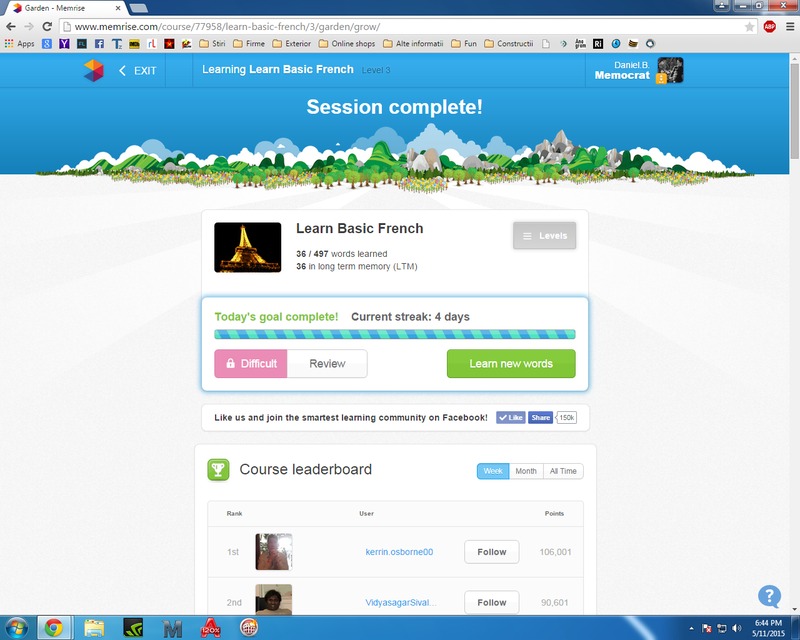Open VidyasagarSival... profile link
Viewport: 800px width, 640px height.
pos(401,602)
